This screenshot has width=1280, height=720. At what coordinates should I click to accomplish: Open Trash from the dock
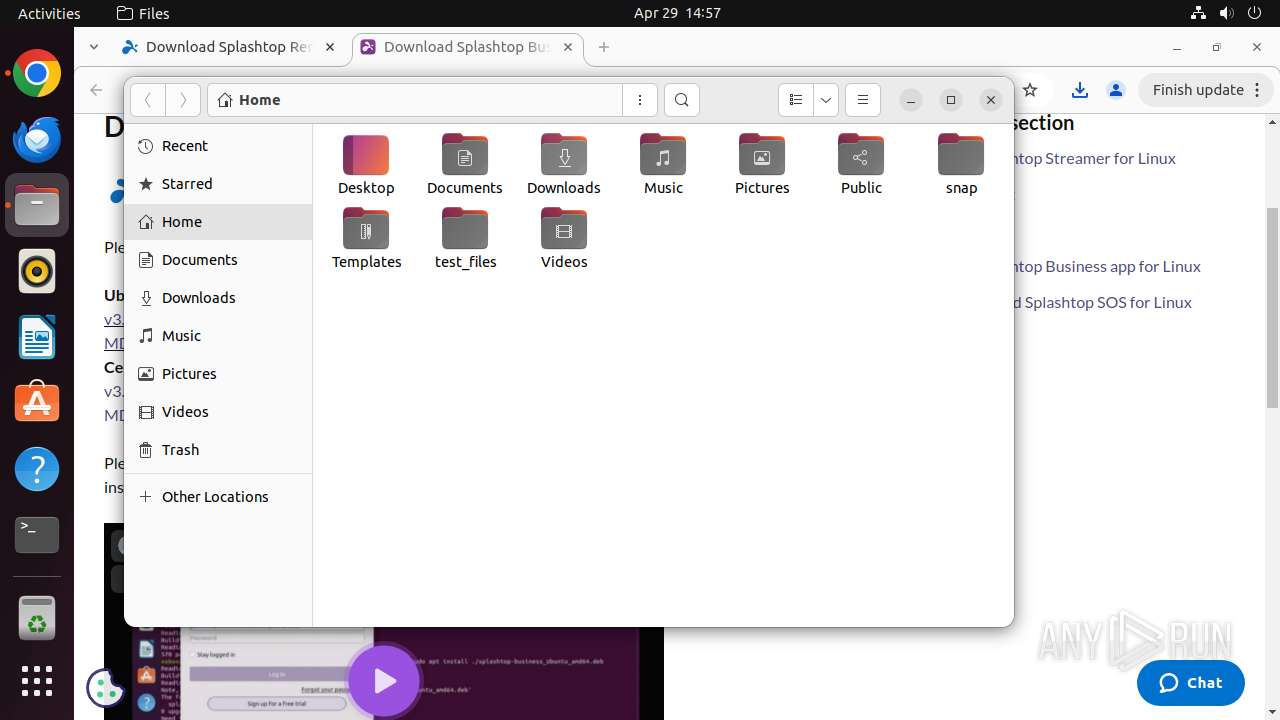click(x=37, y=619)
